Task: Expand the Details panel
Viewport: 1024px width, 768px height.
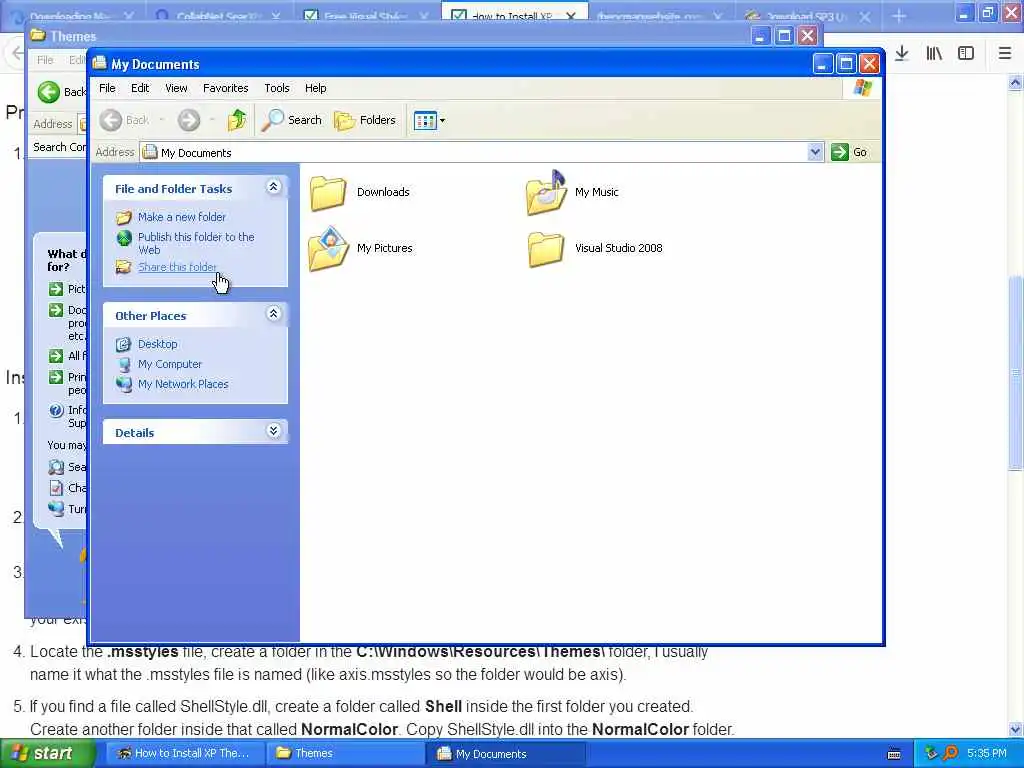Action: pos(274,430)
